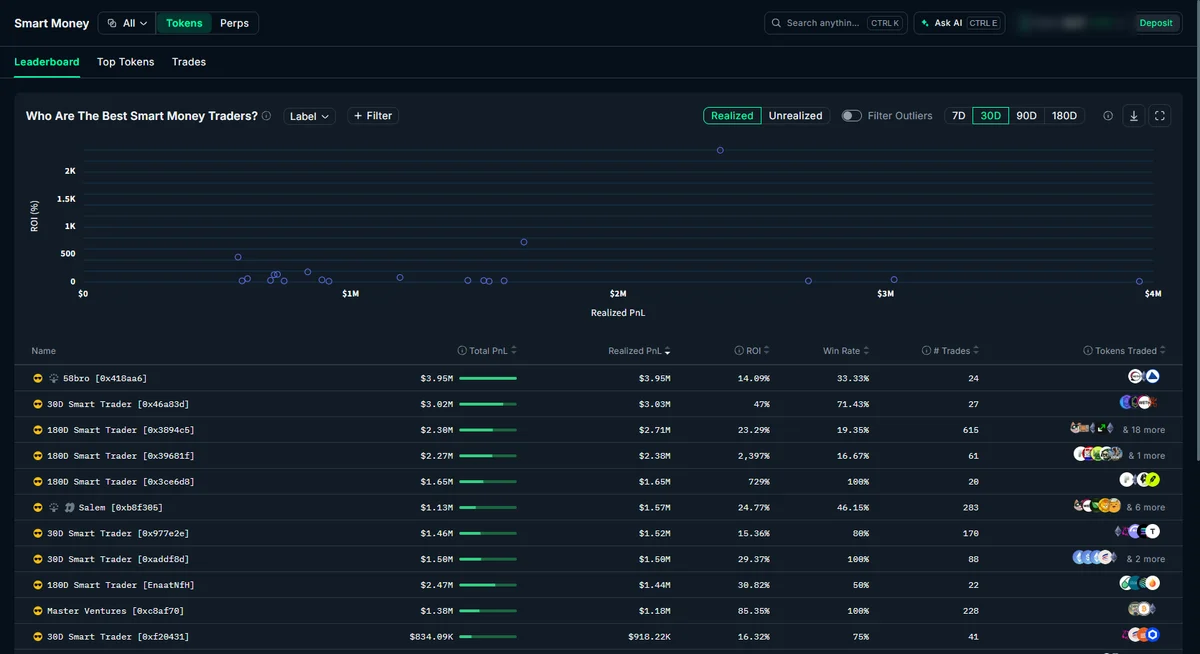The width and height of the screenshot is (1200, 654).
Task: Click '71.43%' win rate value
Action: 851,404
